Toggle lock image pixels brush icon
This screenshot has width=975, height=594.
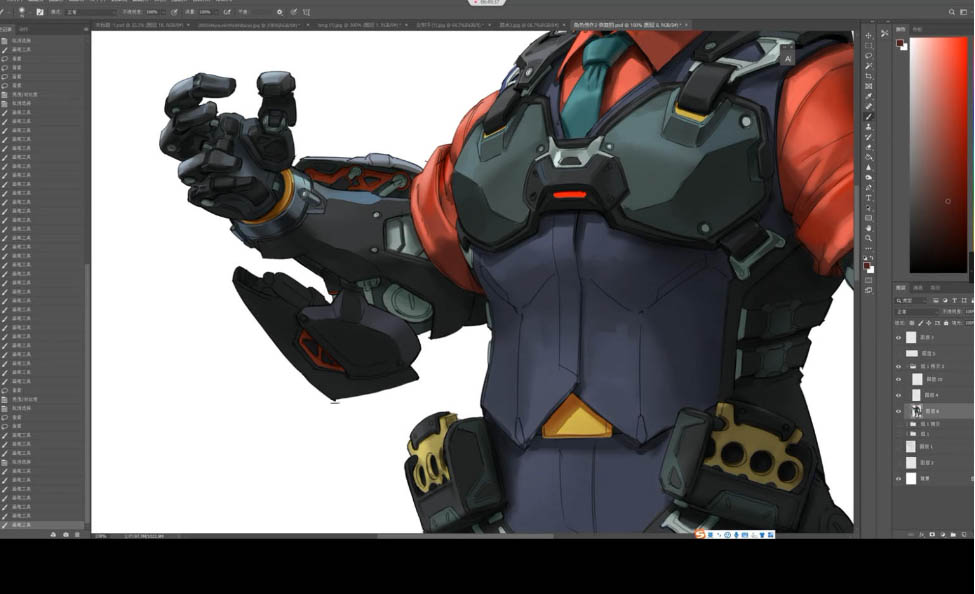pyautogui.click(x=921, y=323)
